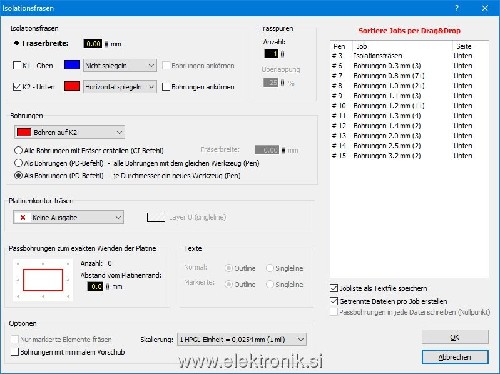The height and width of the screenshot is (374, 500).
Task: Select job row #14 Bohrungen 2.5 mm
Action: click(409, 146)
